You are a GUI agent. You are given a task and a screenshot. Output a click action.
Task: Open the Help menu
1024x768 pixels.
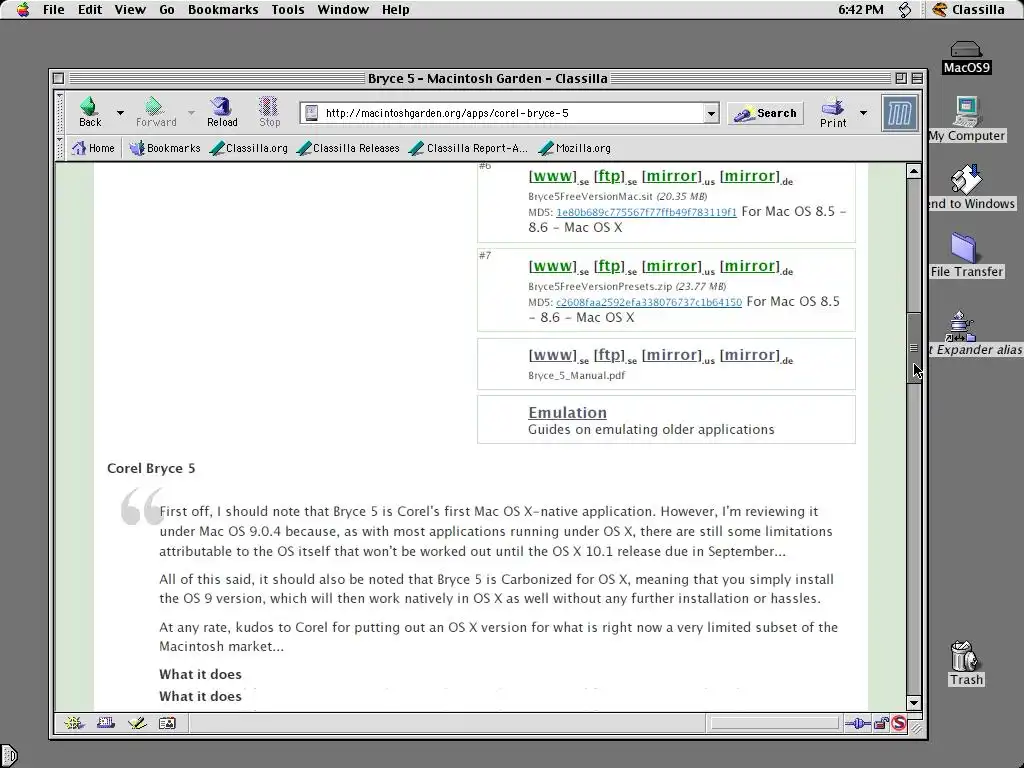coord(395,10)
